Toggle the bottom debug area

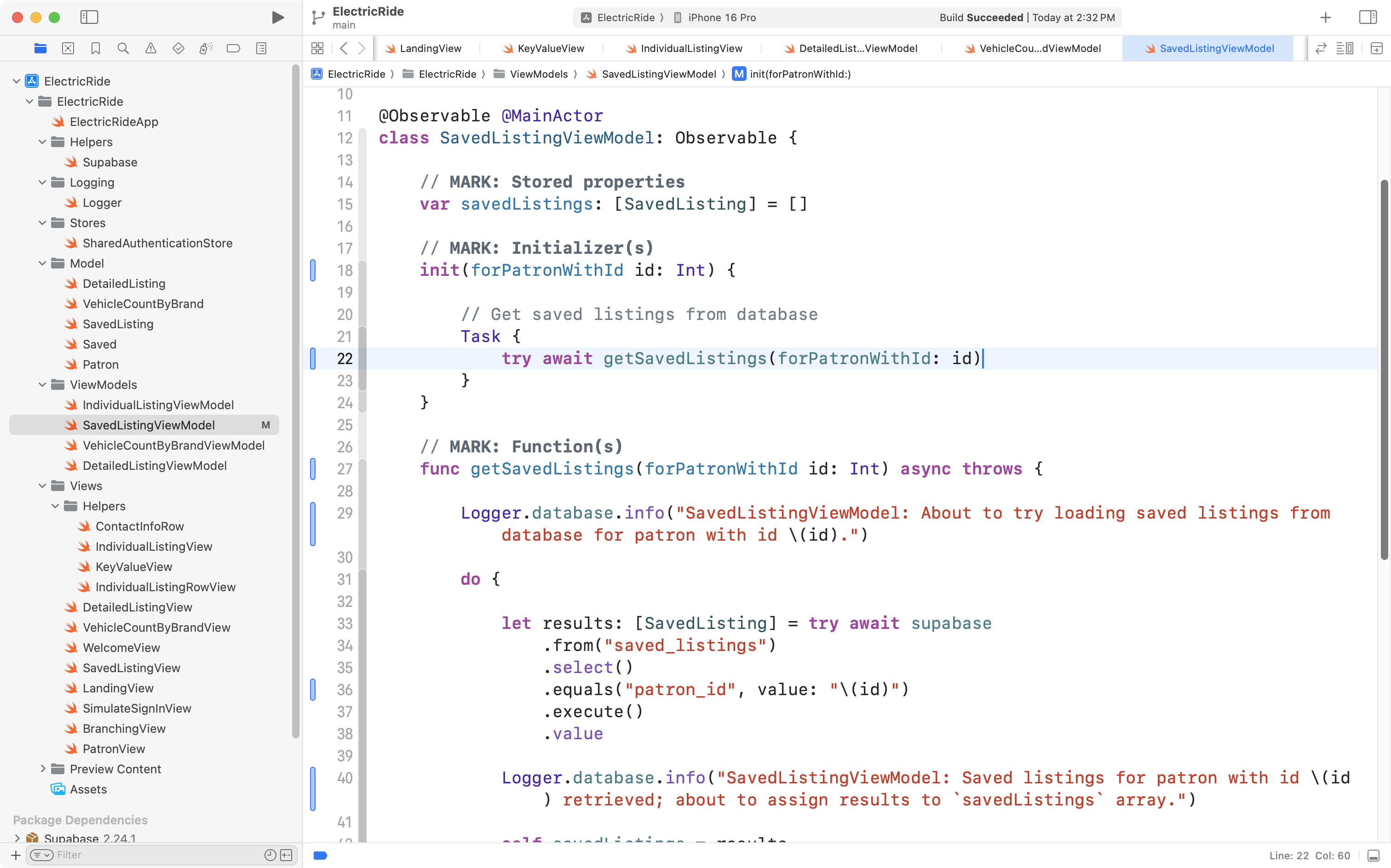(x=1373, y=856)
